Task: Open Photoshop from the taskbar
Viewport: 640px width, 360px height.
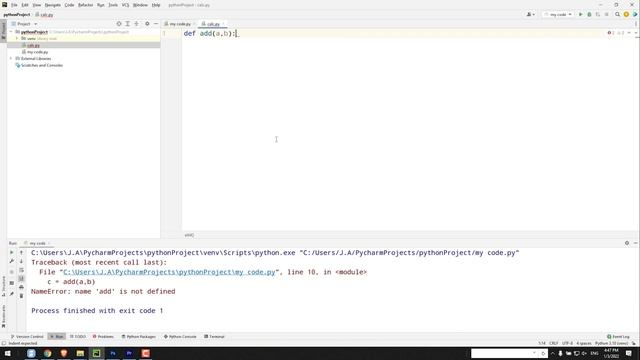Action: click(x=113, y=353)
